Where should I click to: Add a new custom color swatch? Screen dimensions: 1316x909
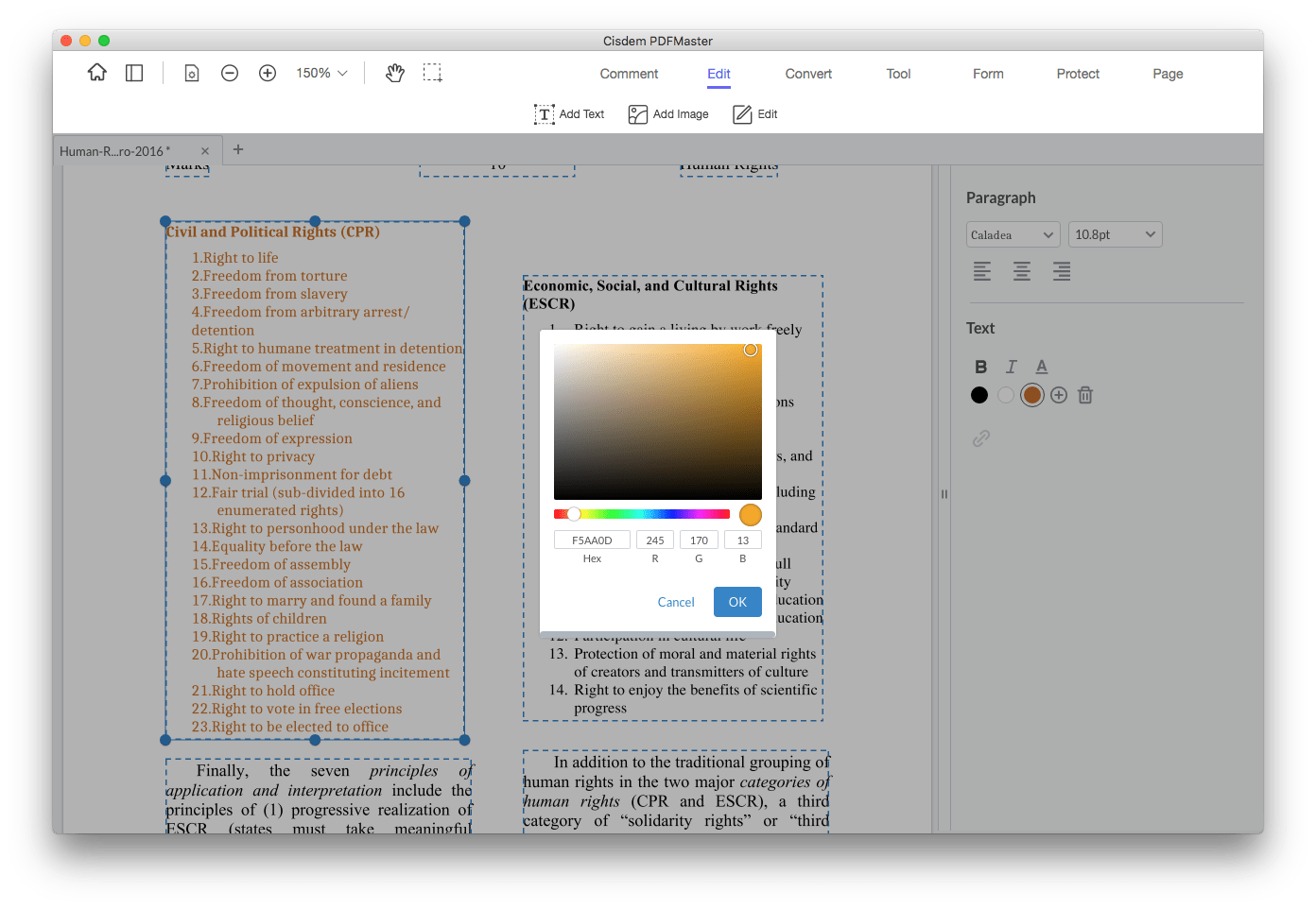click(1059, 395)
